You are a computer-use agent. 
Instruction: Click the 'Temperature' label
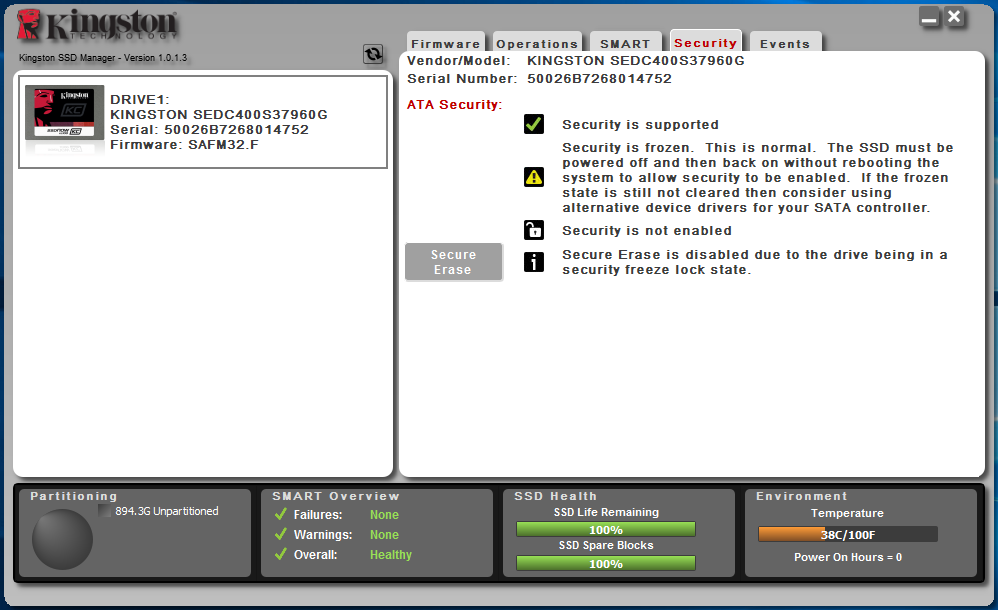click(x=847, y=513)
